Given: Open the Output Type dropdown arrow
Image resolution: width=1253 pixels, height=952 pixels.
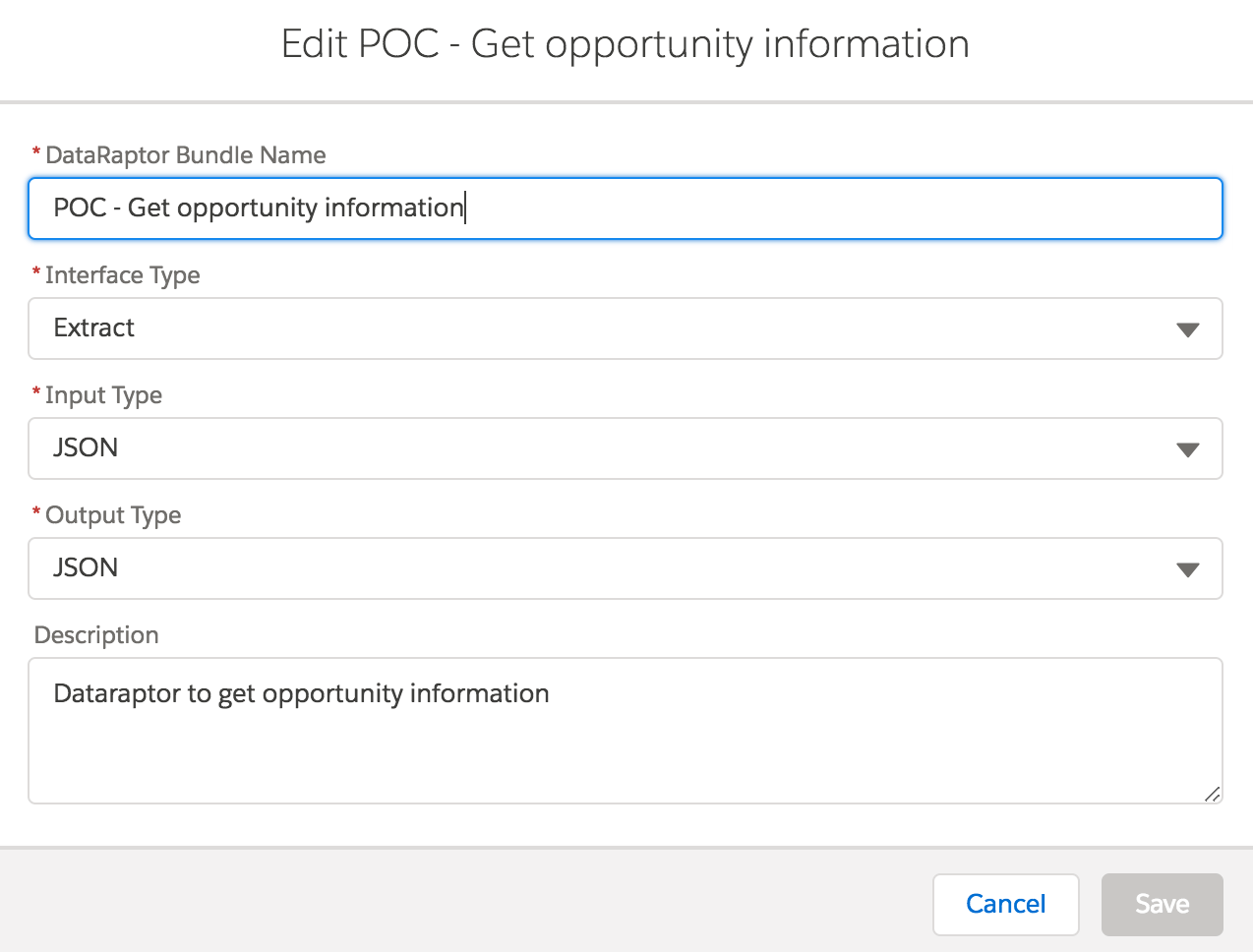Looking at the screenshot, I should [x=1187, y=569].
